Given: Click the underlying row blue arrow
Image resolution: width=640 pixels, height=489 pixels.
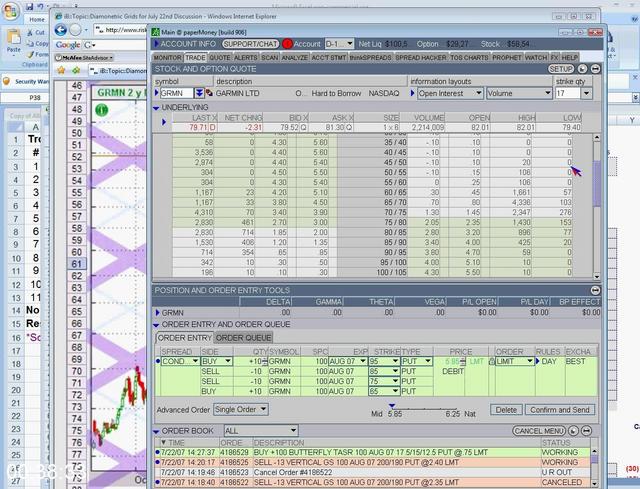Looking at the screenshot, I should (164, 122).
